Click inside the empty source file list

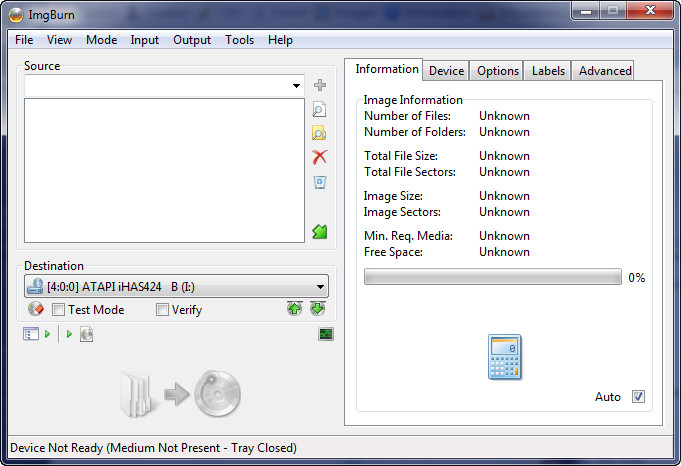tap(164, 170)
